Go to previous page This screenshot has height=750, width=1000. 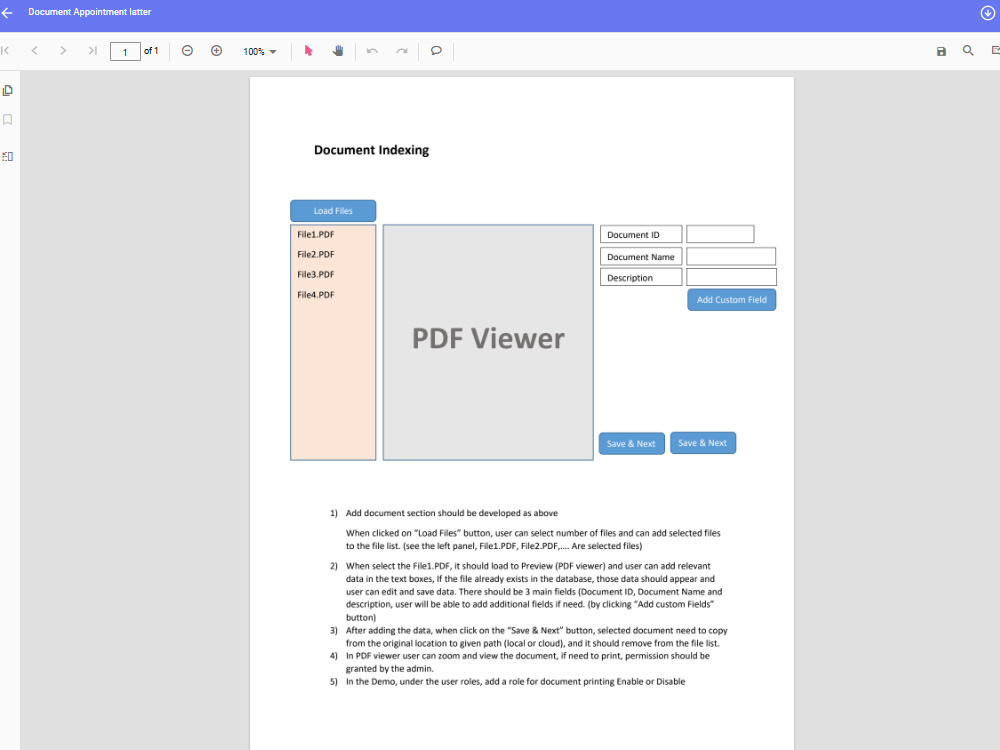click(x=34, y=50)
